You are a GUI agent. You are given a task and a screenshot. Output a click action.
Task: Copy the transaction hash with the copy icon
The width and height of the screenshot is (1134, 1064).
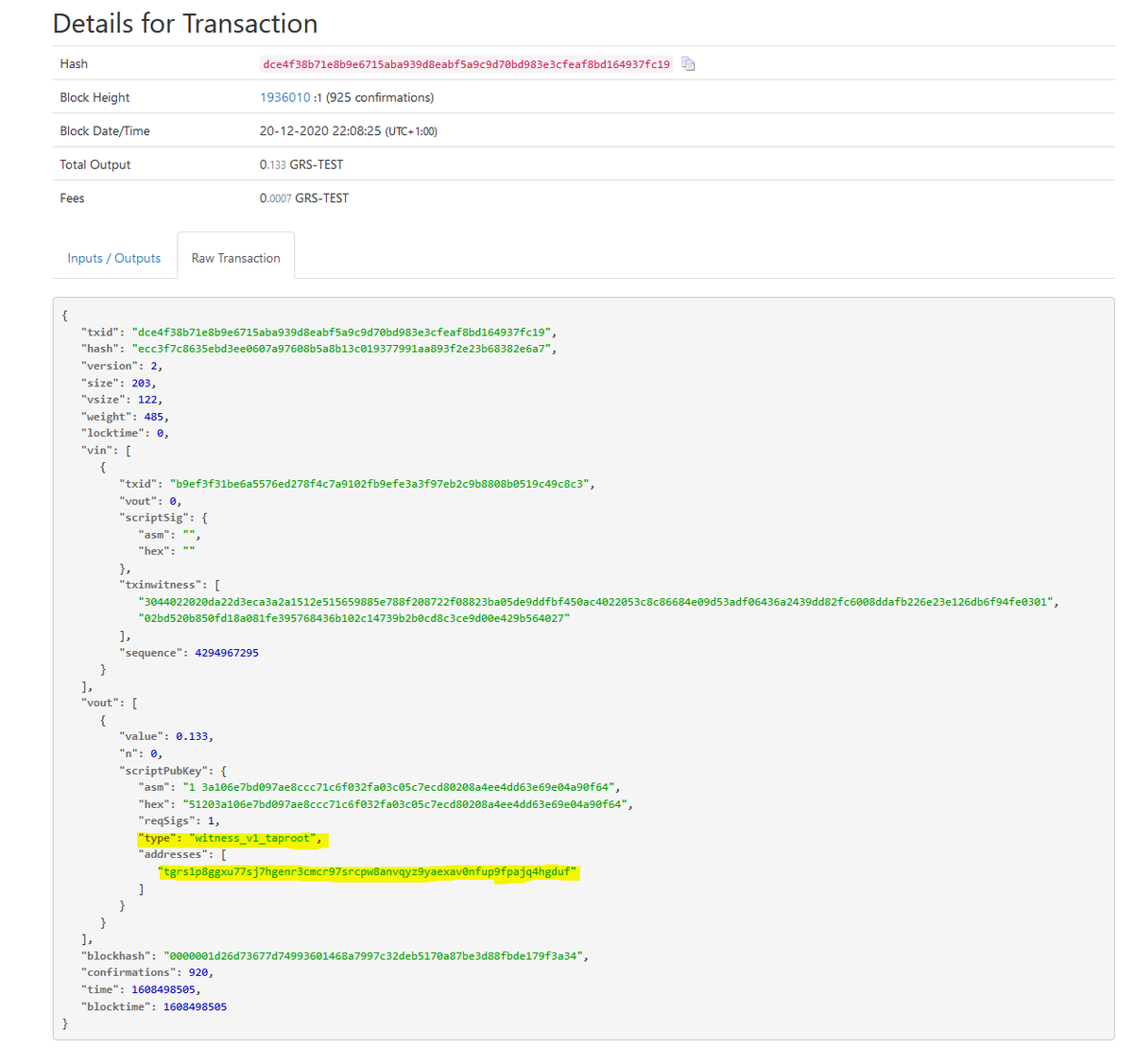click(x=688, y=64)
